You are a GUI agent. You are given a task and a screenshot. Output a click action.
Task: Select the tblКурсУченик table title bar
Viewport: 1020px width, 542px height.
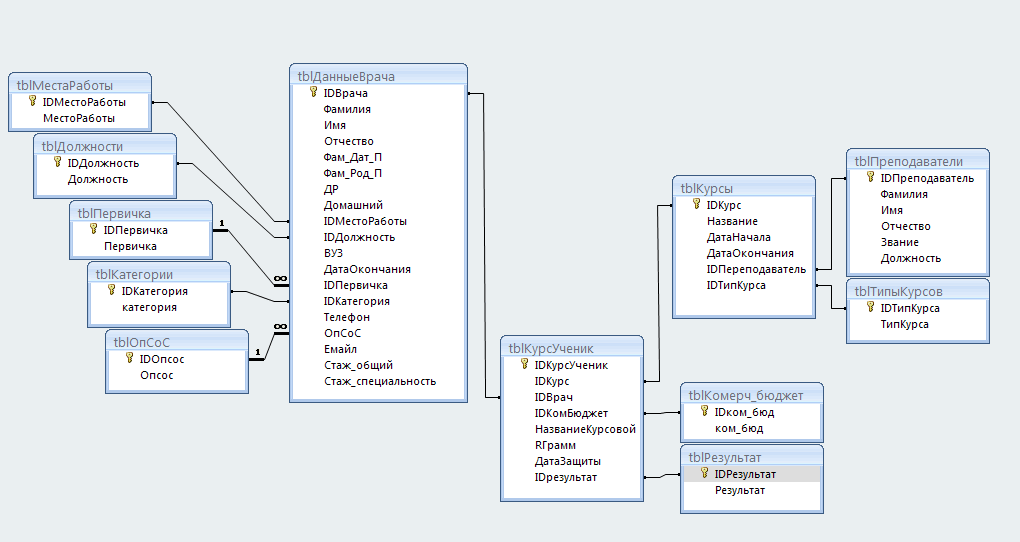tap(572, 348)
